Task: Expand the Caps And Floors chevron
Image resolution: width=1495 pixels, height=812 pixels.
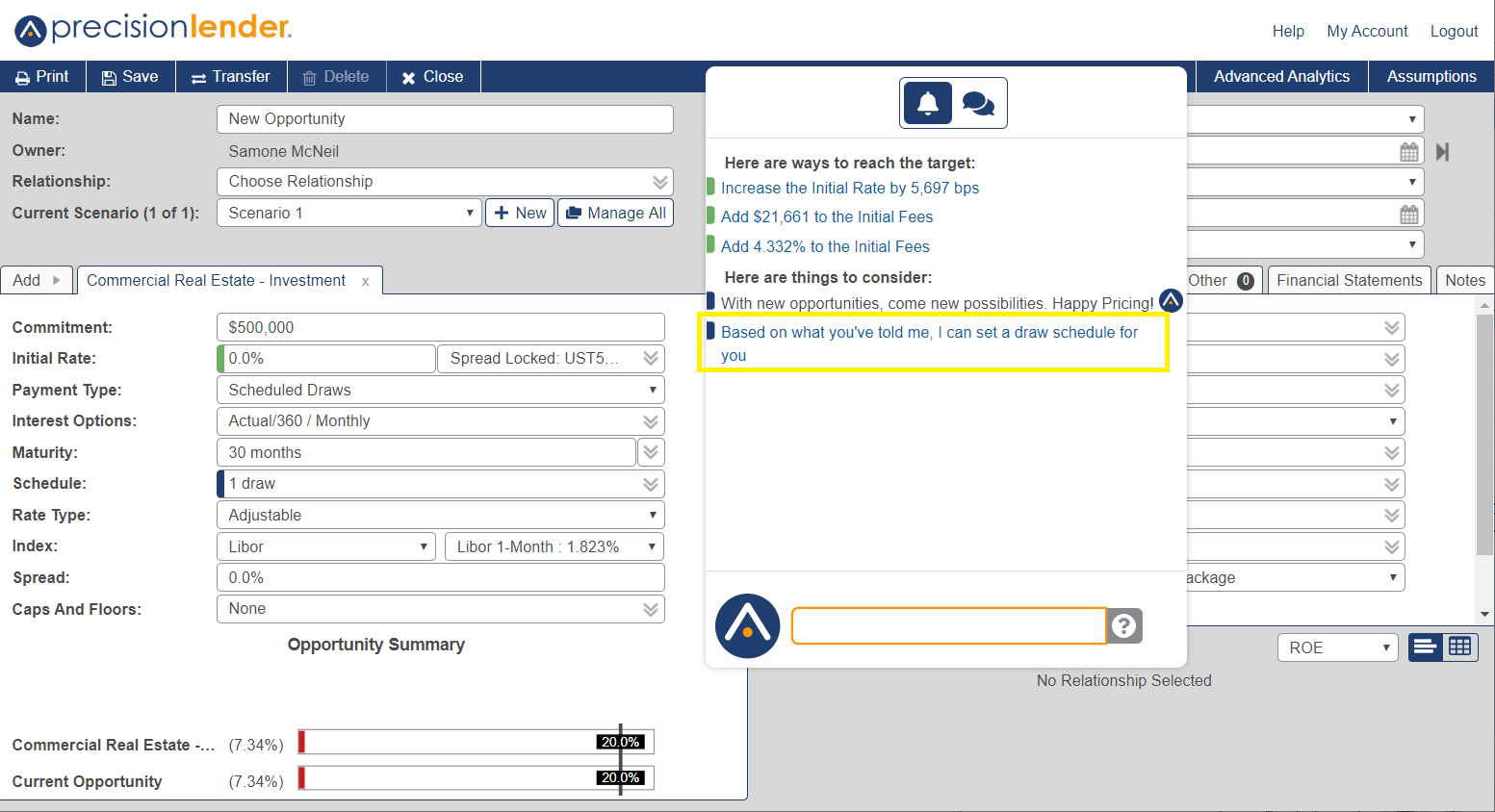Action: (651, 609)
